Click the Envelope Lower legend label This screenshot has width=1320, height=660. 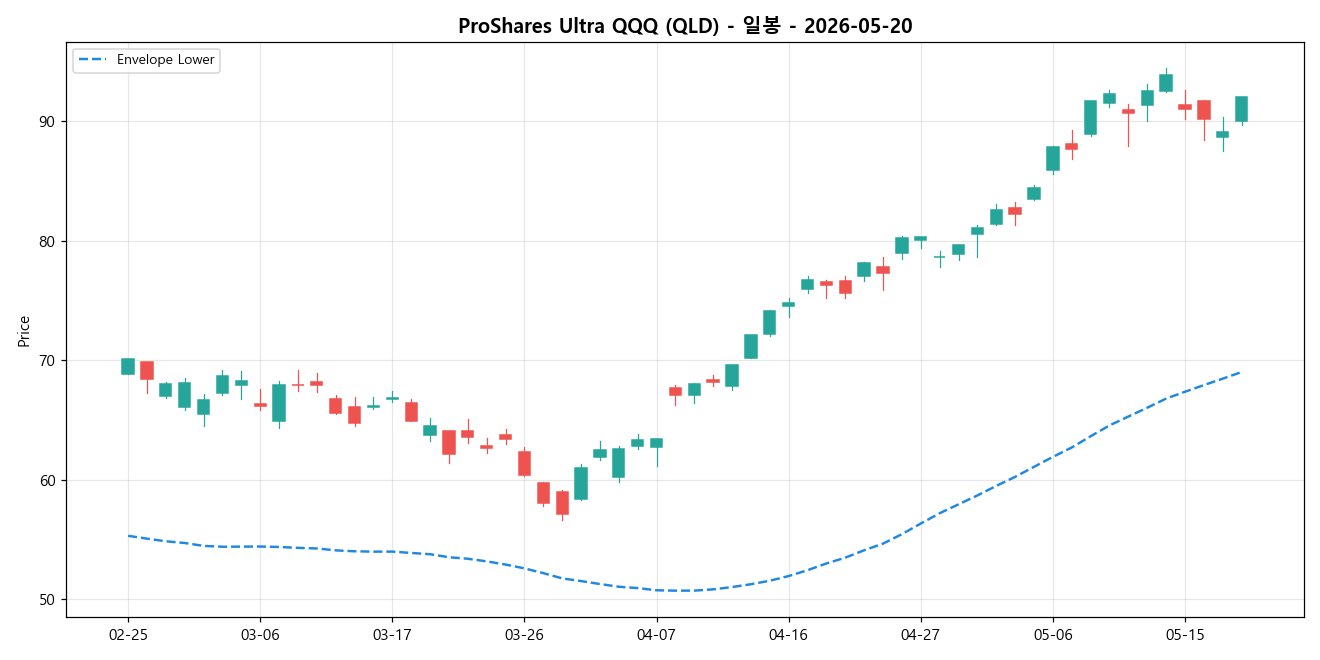pyautogui.click(x=166, y=60)
